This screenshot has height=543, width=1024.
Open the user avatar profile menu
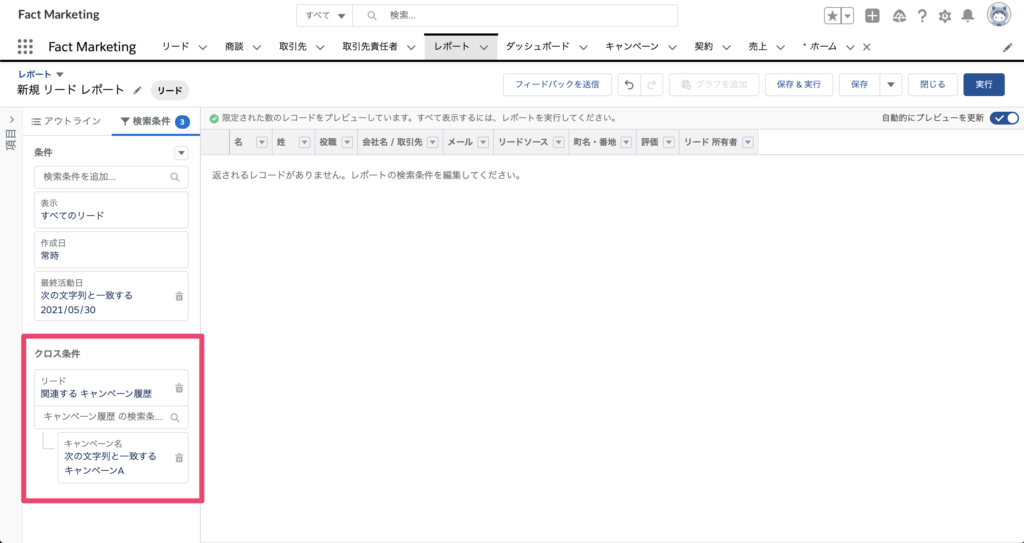pos(999,14)
